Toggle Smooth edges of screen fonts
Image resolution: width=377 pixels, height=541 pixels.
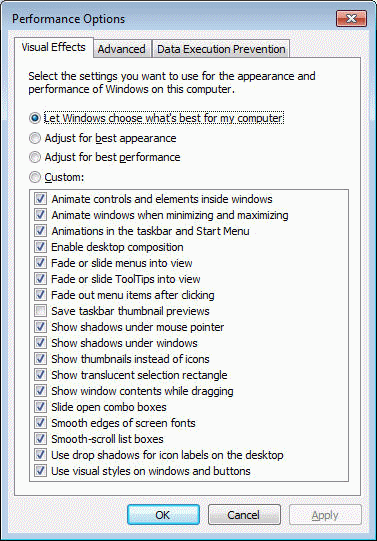(40, 423)
